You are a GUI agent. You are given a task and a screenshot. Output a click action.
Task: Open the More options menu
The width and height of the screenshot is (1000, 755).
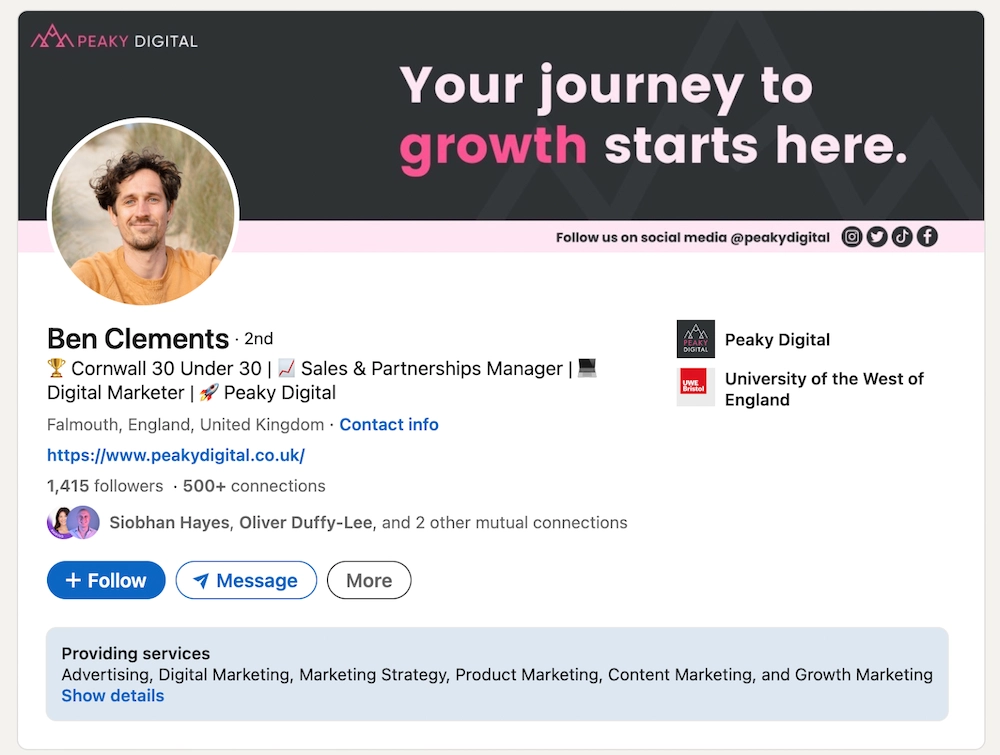(x=368, y=580)
